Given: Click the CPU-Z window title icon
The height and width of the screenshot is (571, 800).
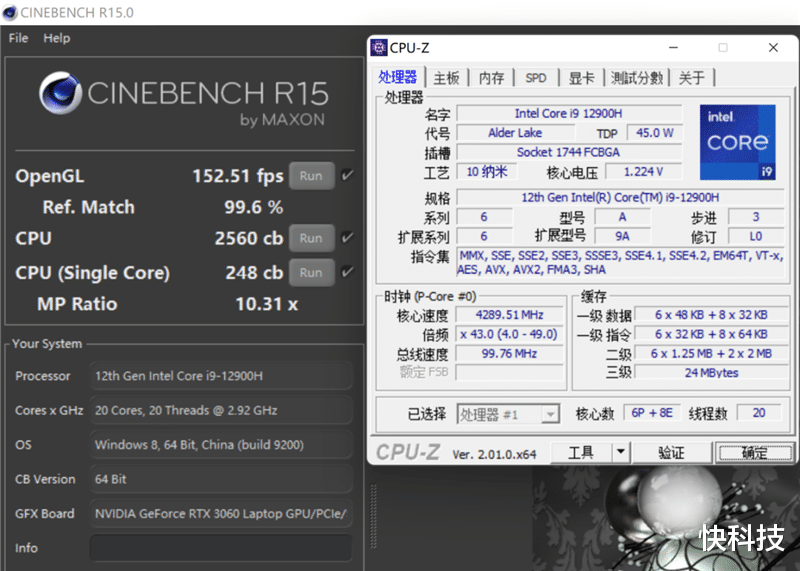Looking at the screenshot, I should 379,48.
